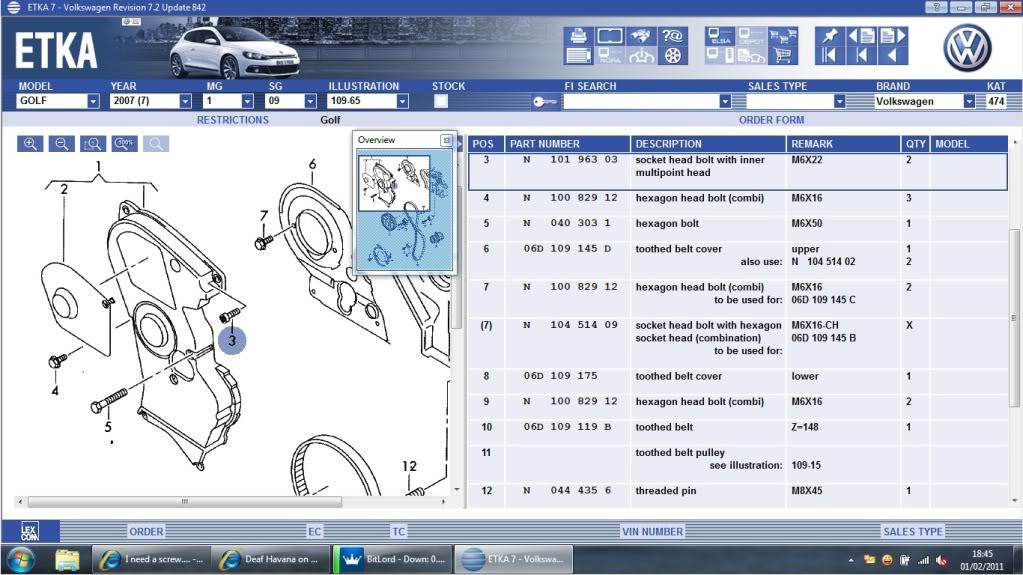Go to next page document icon
Viewport: 1023px width, 575px height.
893,36
